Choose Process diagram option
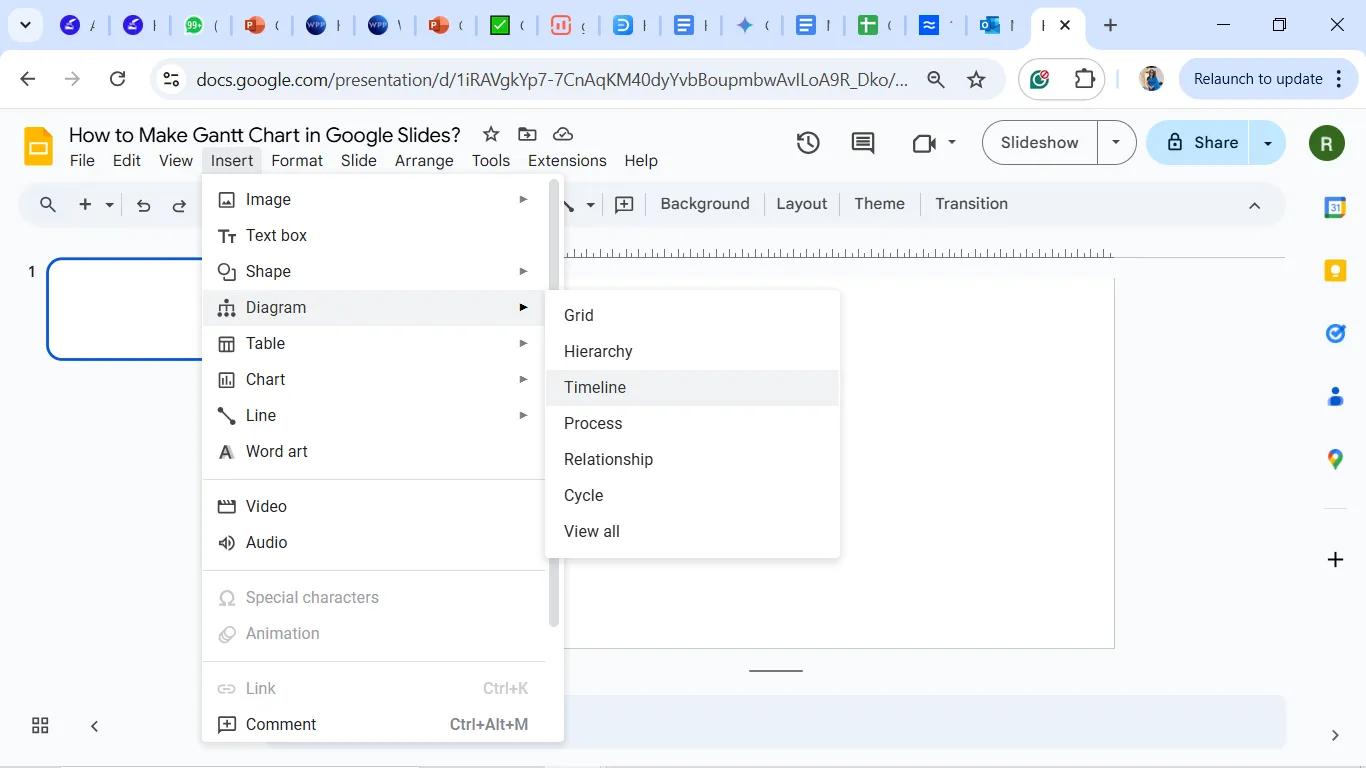Viewport: 1366px width, 768px height. pos(692,424)
